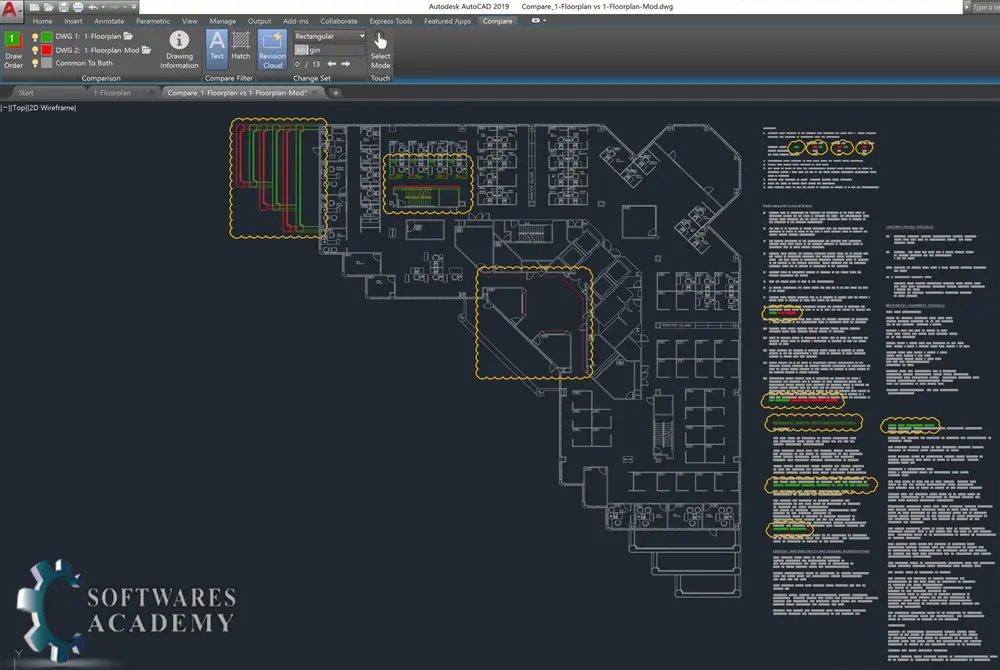Viewport: 1000px width, 670px height.
Task: Click the DWG 2: 1-Floorplan-Mod label
Action: click(97, 50)
